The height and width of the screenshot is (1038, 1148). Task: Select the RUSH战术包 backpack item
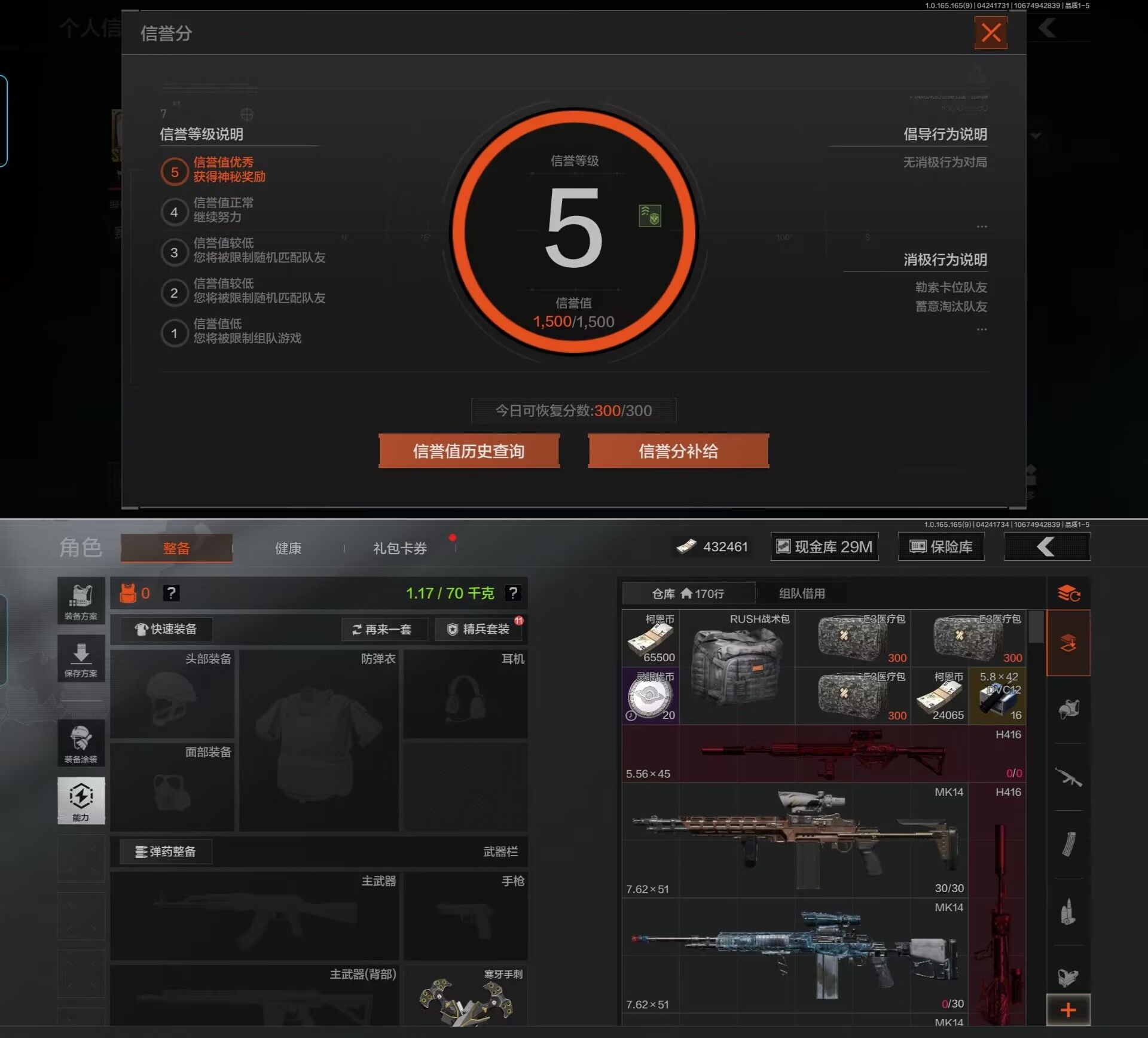(x=738, y=667)
